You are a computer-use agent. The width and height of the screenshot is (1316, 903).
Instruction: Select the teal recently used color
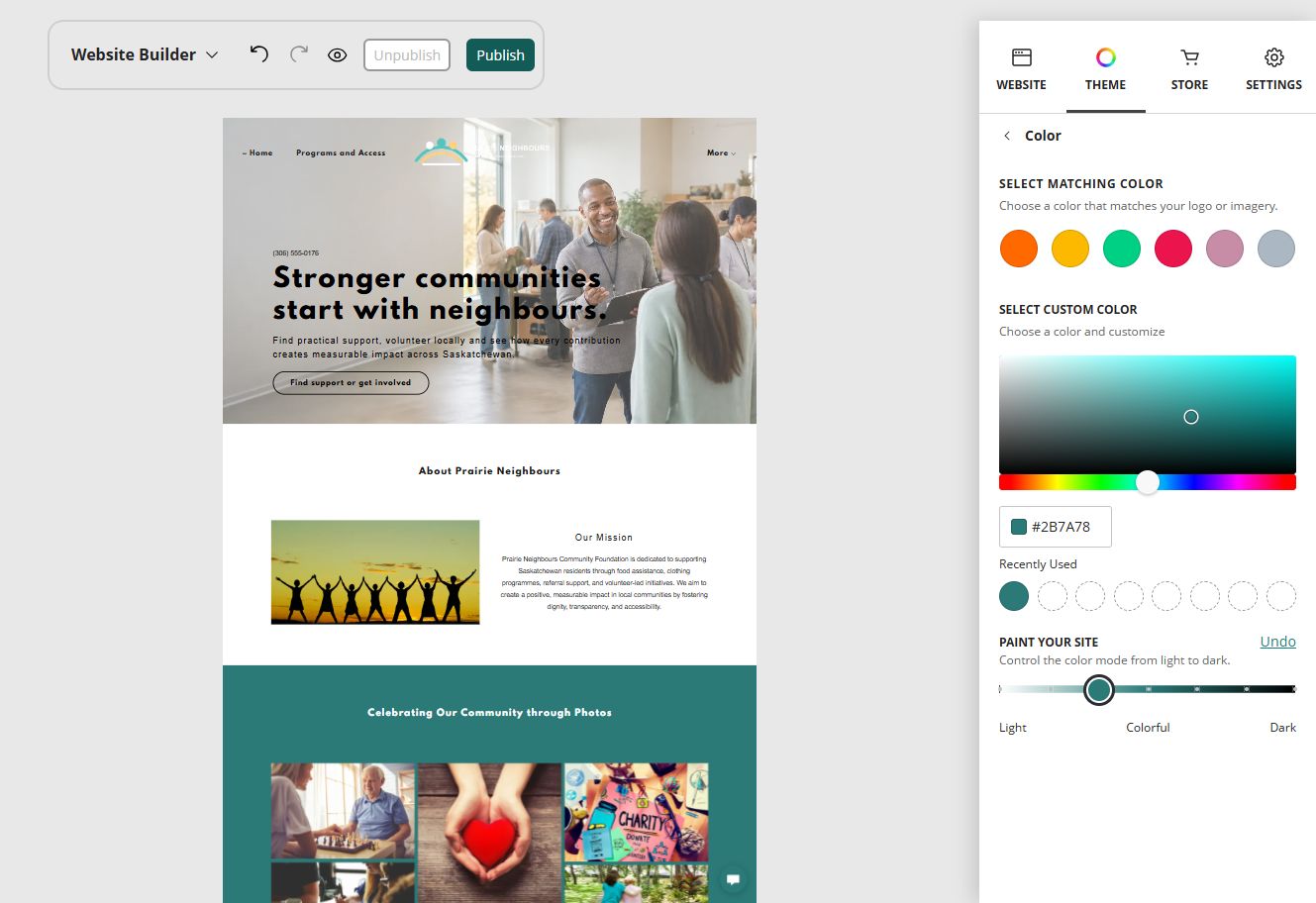[1014, 596]
